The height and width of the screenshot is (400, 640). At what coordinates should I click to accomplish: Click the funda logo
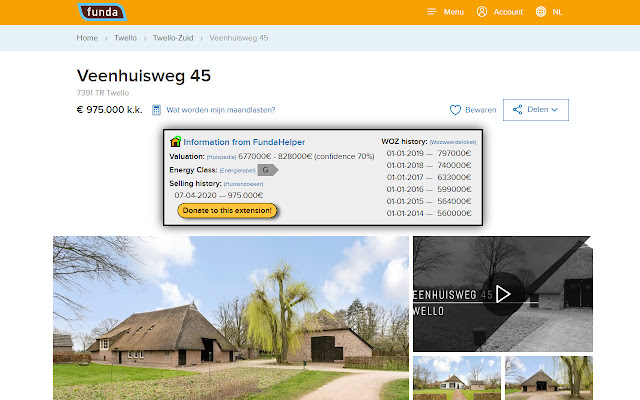pos(102,12)
